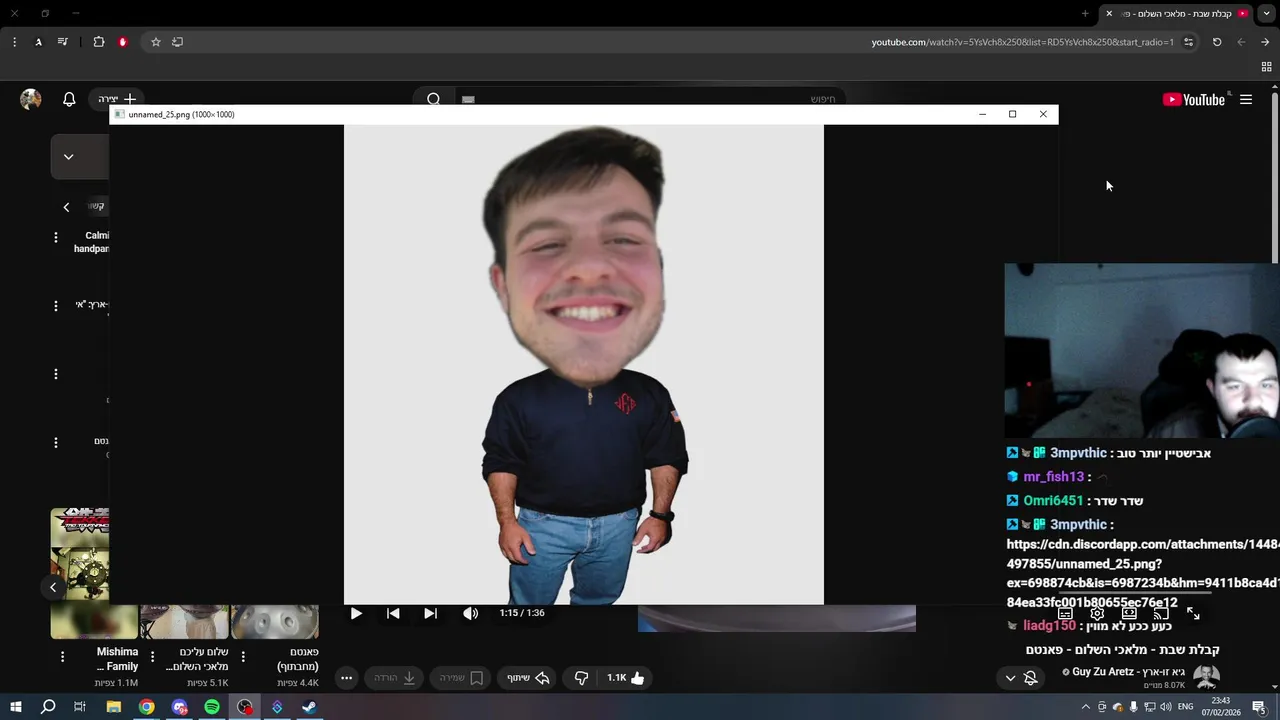Viewport: 1280px width, 720px height.
Task: Open options menu for Calming handpan video
Action: [56, 237]
